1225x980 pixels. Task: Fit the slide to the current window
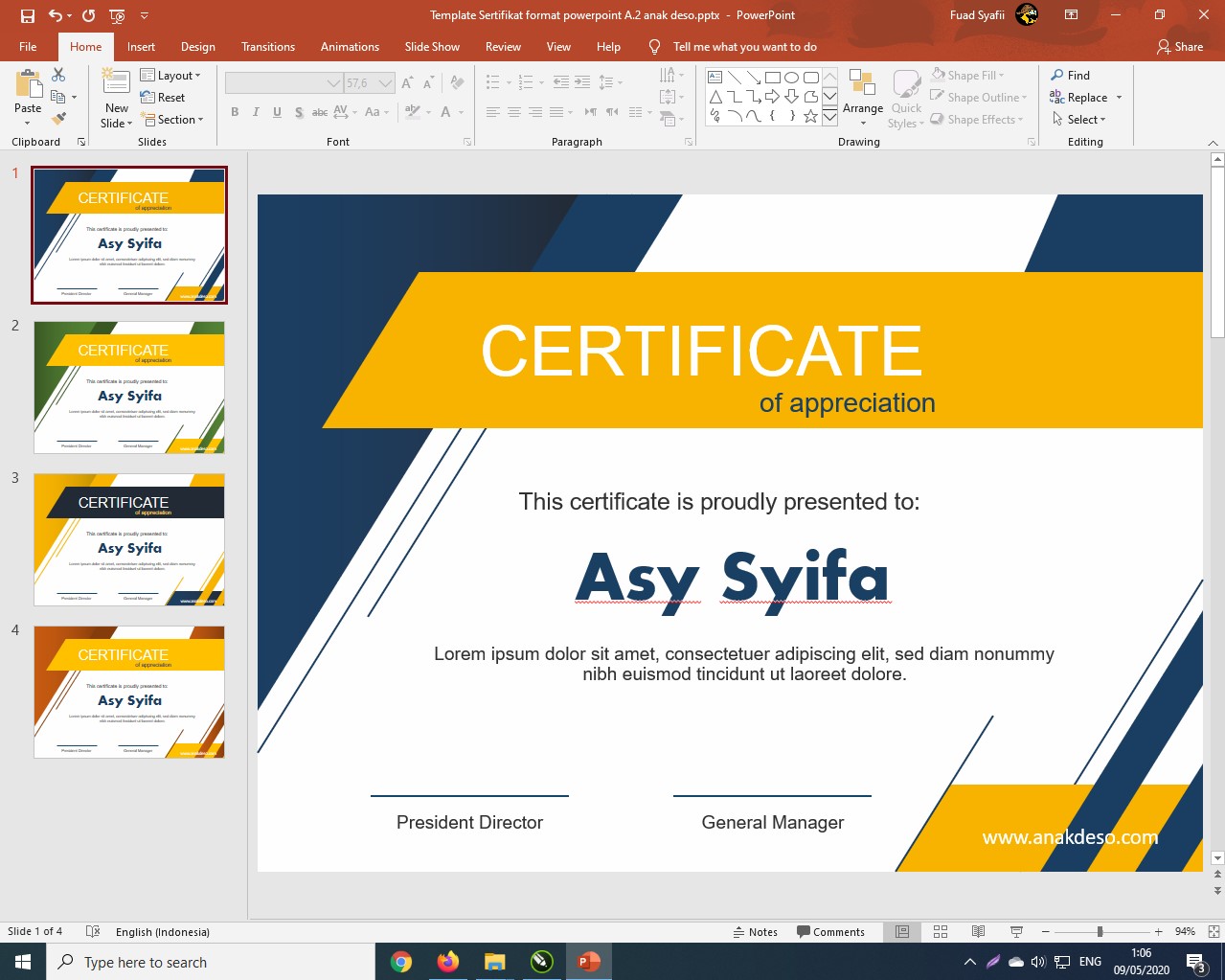click(x=1214, y=931)
